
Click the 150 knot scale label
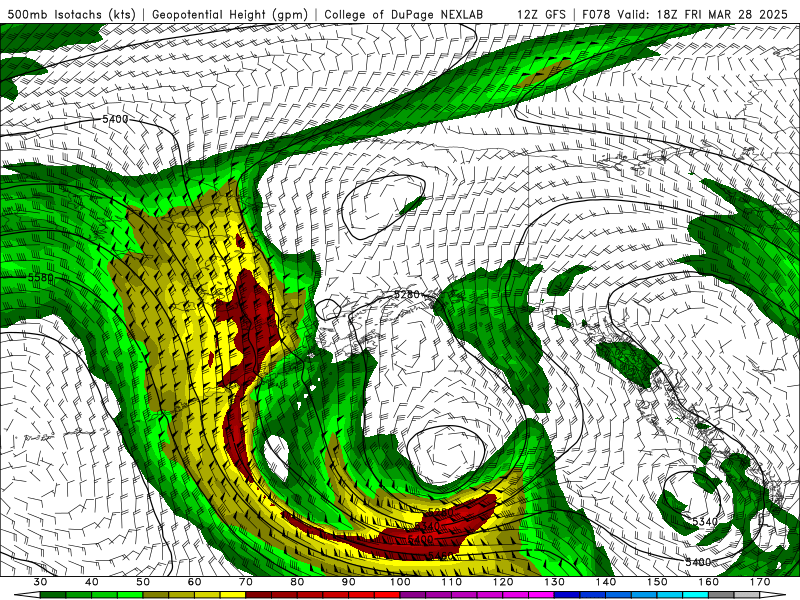tap(657, 582)
